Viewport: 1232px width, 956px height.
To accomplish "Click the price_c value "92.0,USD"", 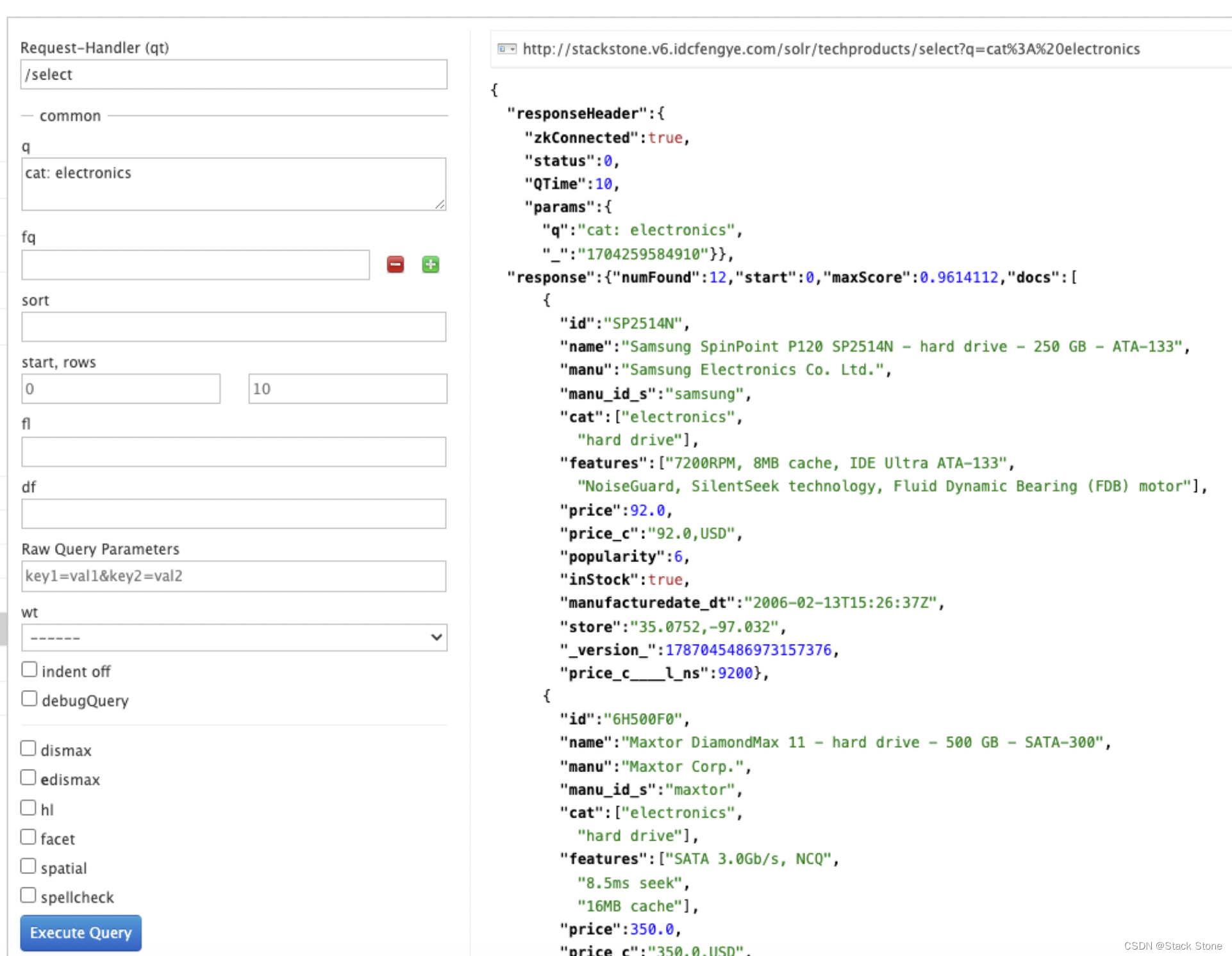I will 691,534.
